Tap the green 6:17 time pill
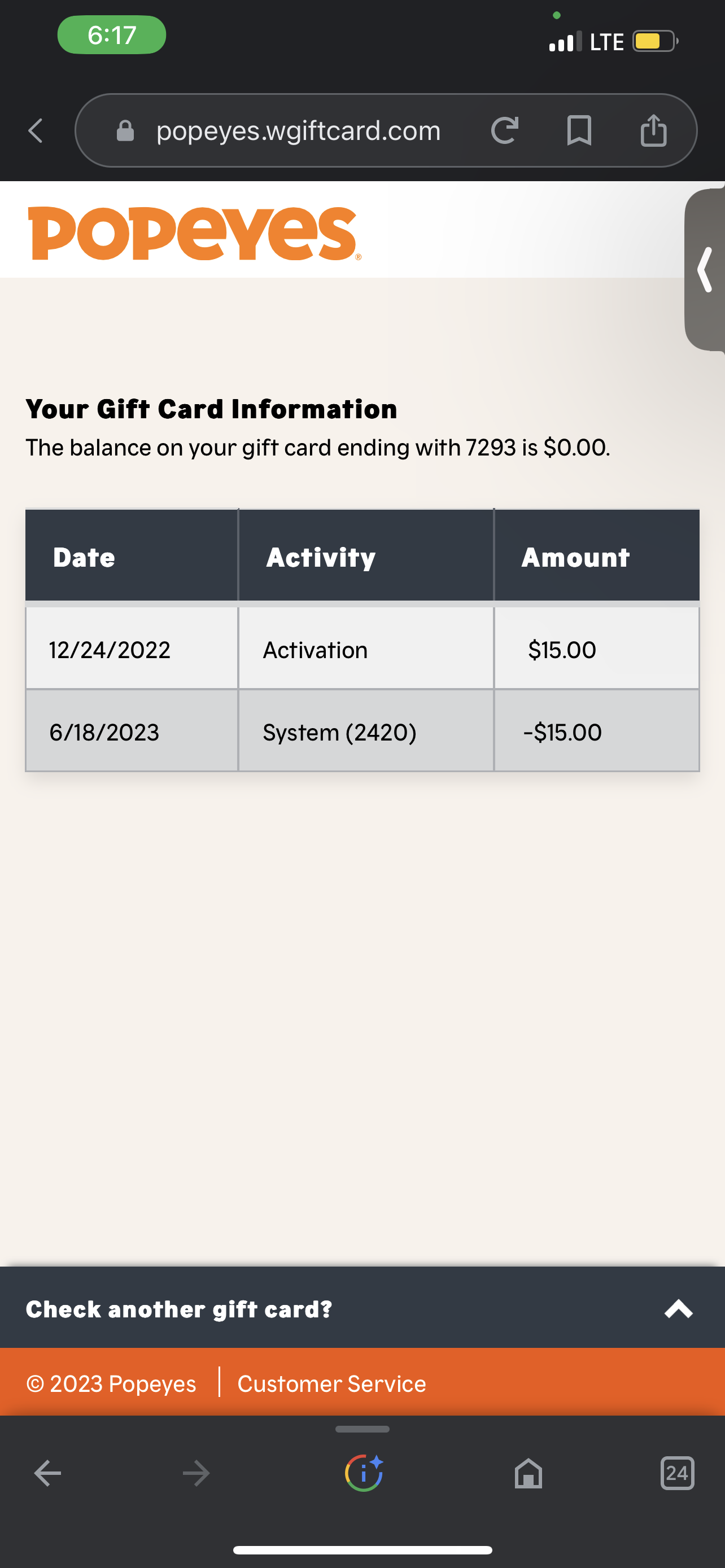The image size is (725, 1568). click(x=112, y=34)
